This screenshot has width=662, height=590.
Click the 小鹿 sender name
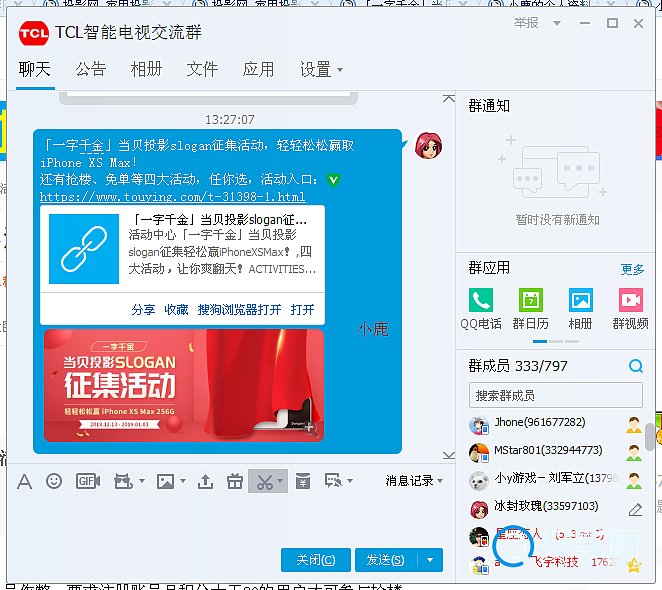372,329
